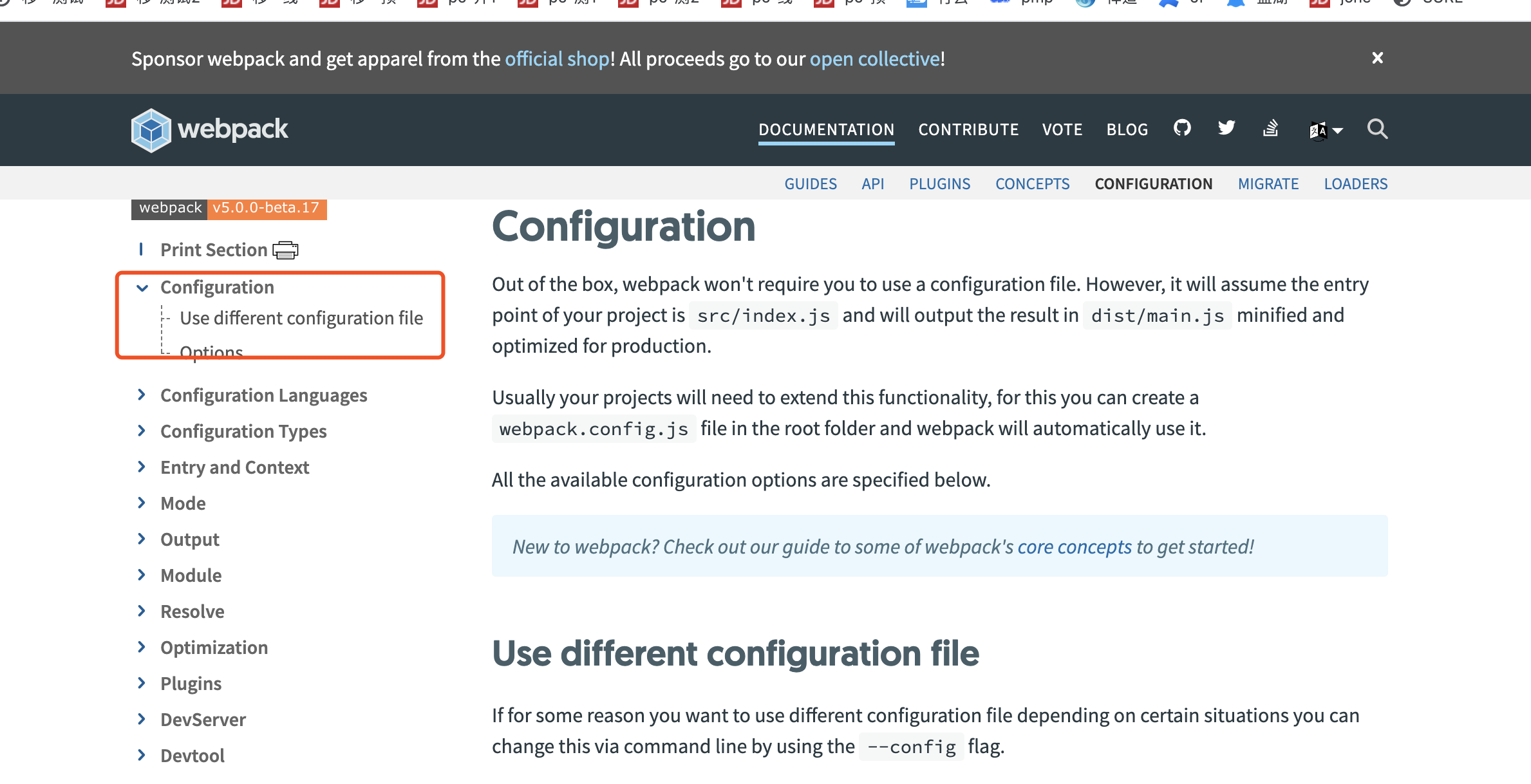
Task: Follow the official shop link
Action: click(x=557, y=59)
